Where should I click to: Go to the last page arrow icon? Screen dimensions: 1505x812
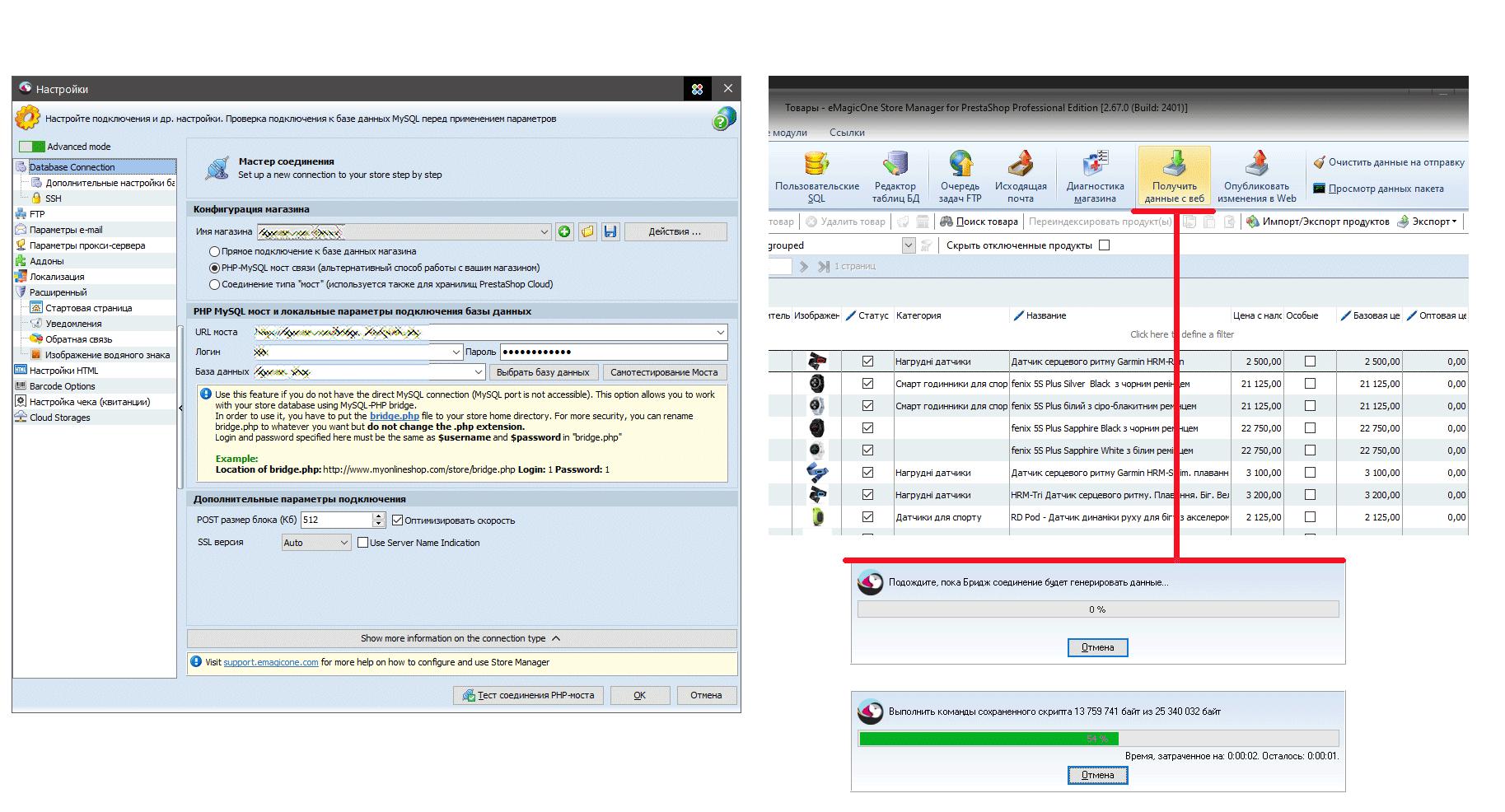click(823, 267)
